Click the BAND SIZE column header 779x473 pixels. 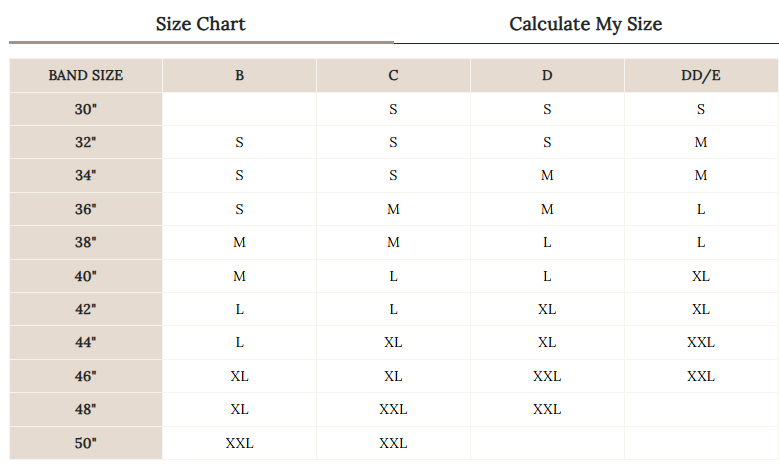point(86,76)
